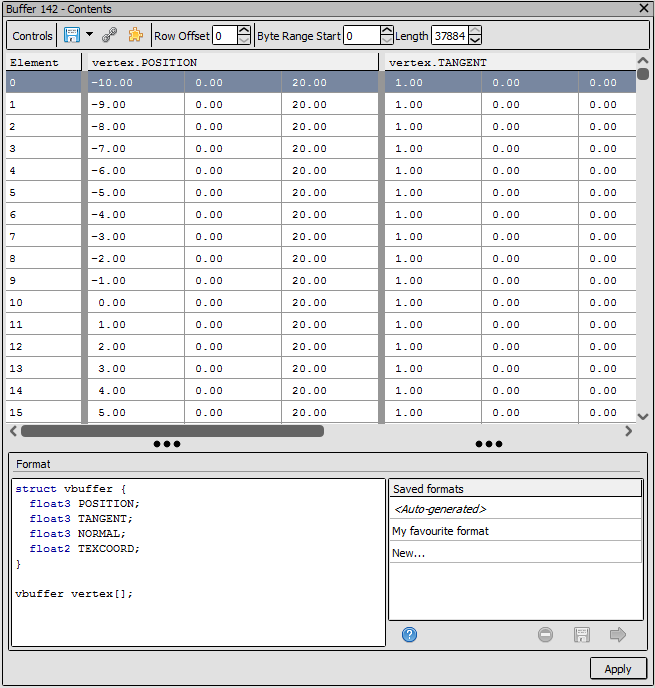Click the left three-dot splitter handle
The image size is (655, 688).
coord(167,444)
